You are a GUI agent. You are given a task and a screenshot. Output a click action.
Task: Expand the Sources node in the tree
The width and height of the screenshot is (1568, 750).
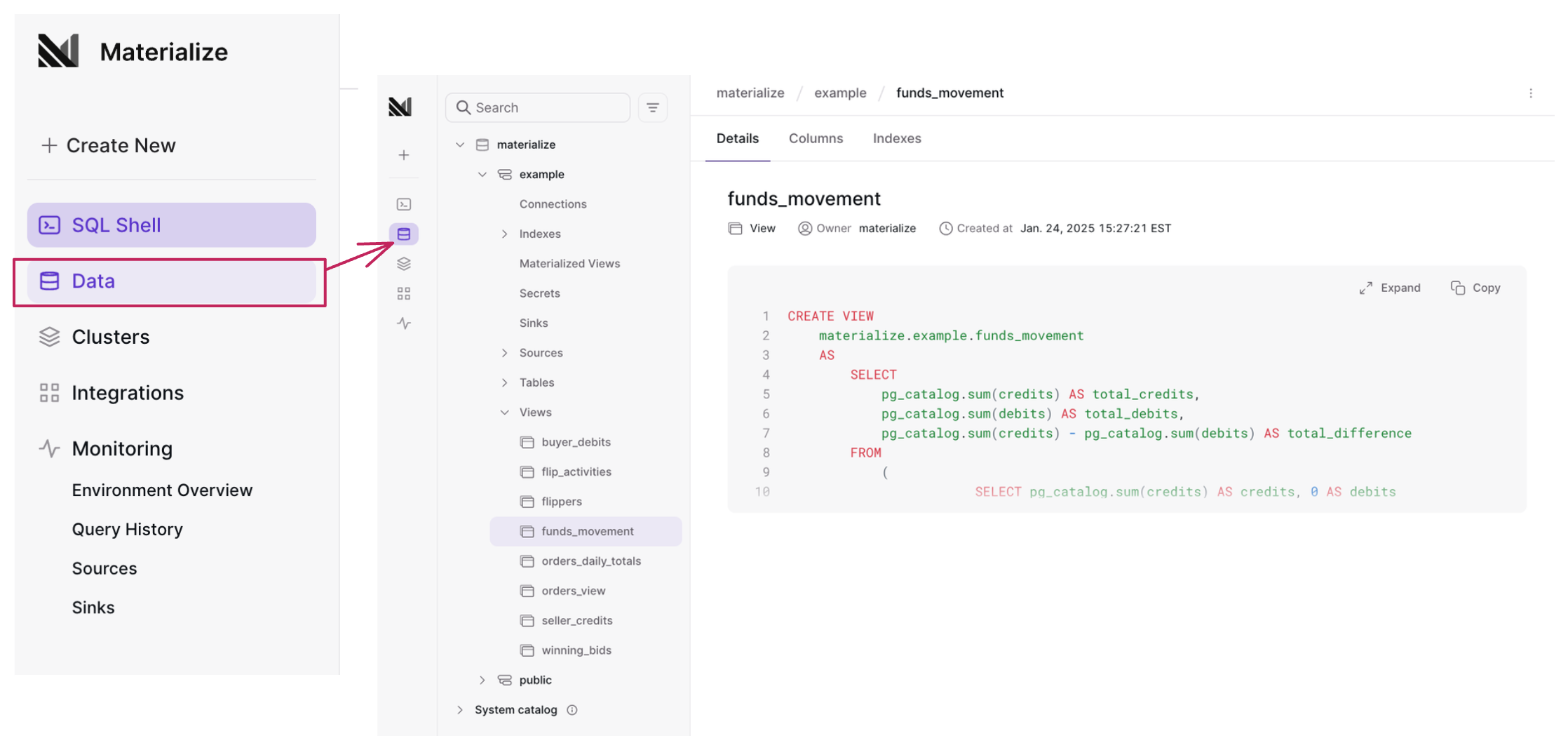click(x=504, y=353)
